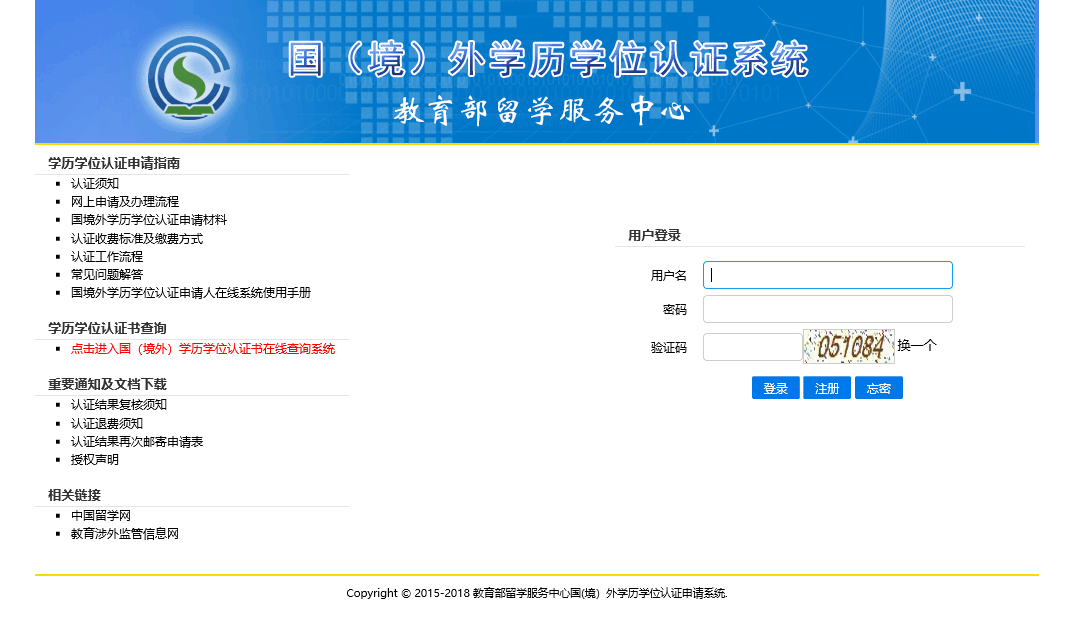Click the 重要通知及文档下载 heading
The height and width of the screenshot is (644, 1074).
click(x=107, y=384)
